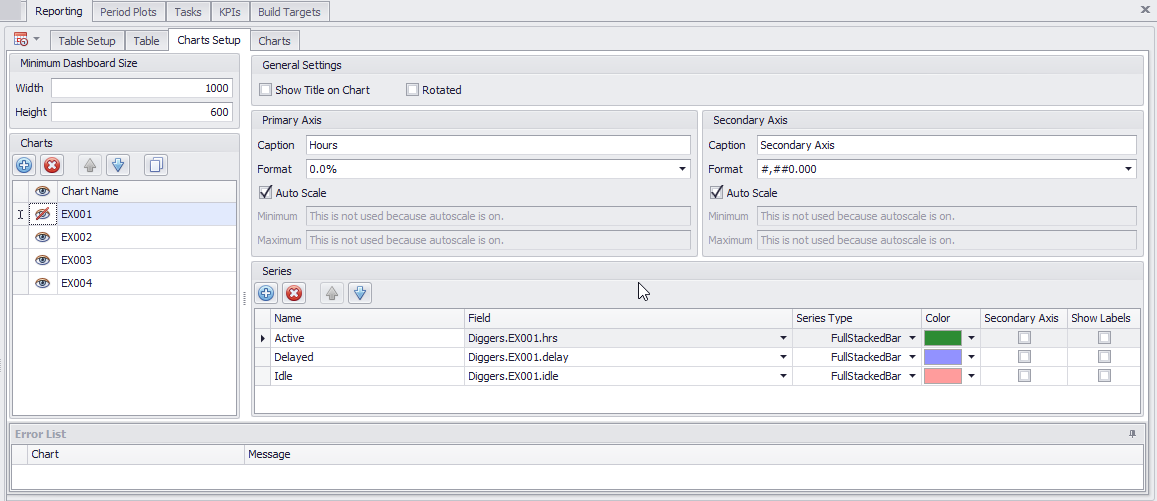Screen dimensions: 1157x501
Task: Add a new series with plus icon
Action: click(266, 293)
